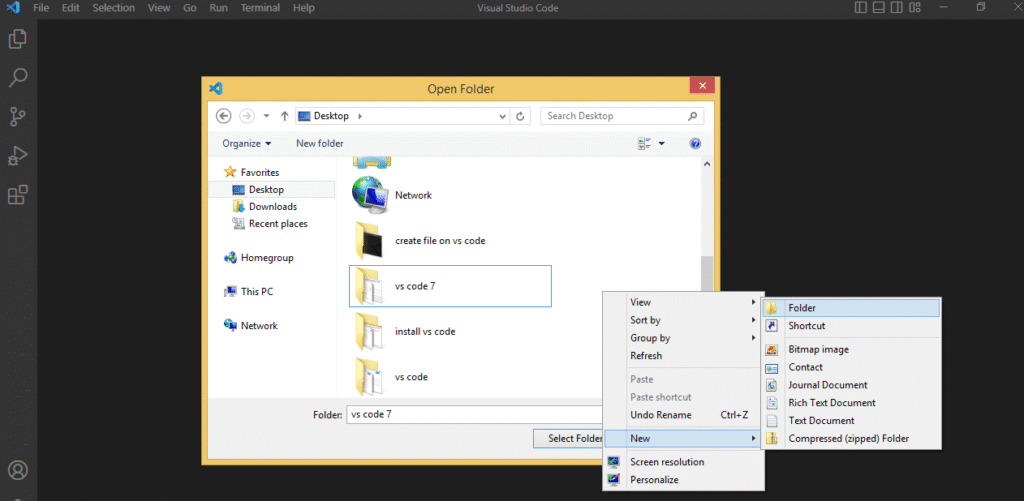Image resolution: width=1024 pixels, height=501 pixels.
Task: Expand the address bar history dropdown
Action: tap(503, 116)
